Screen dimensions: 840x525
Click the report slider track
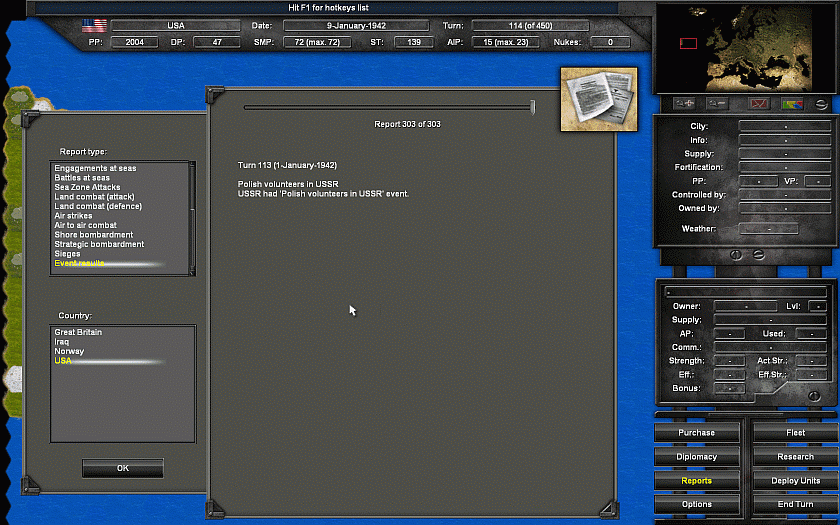click(x=387, y=107)
